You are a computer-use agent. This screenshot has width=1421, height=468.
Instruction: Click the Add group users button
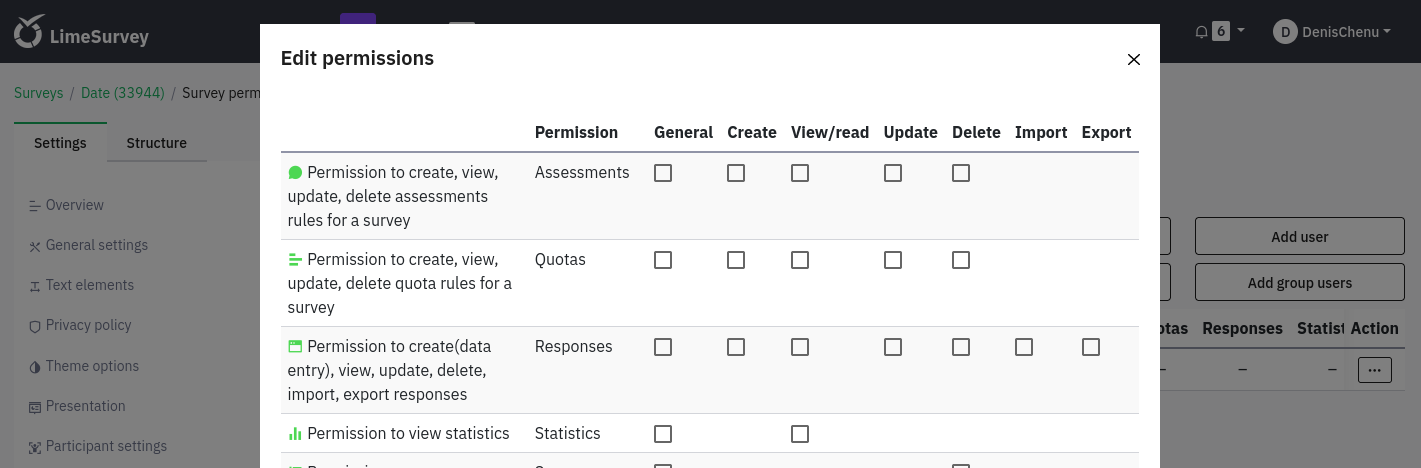1299,283
